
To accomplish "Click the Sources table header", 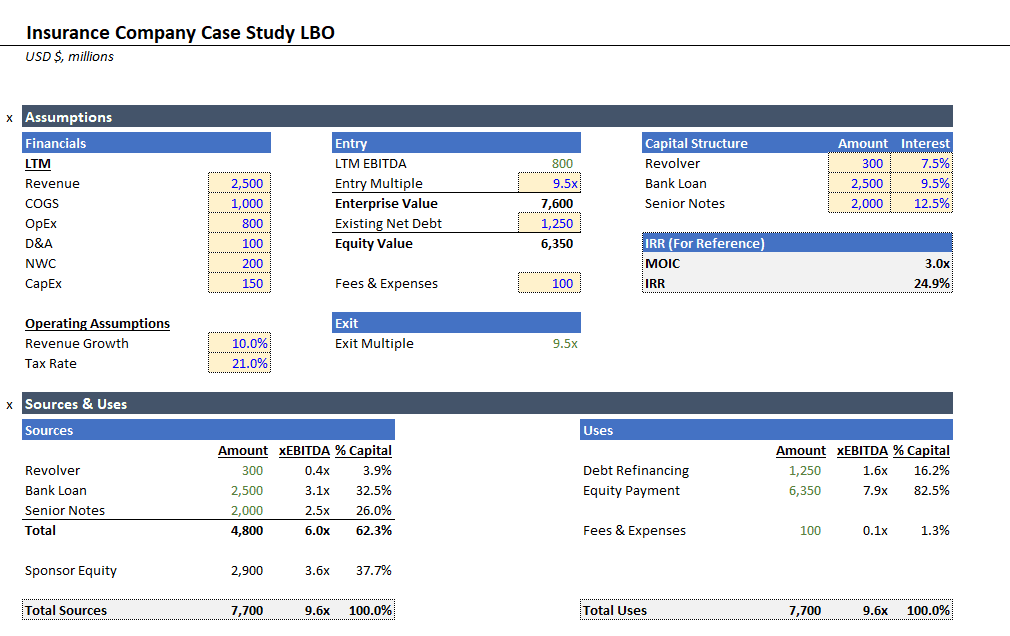I will point(208,430).
